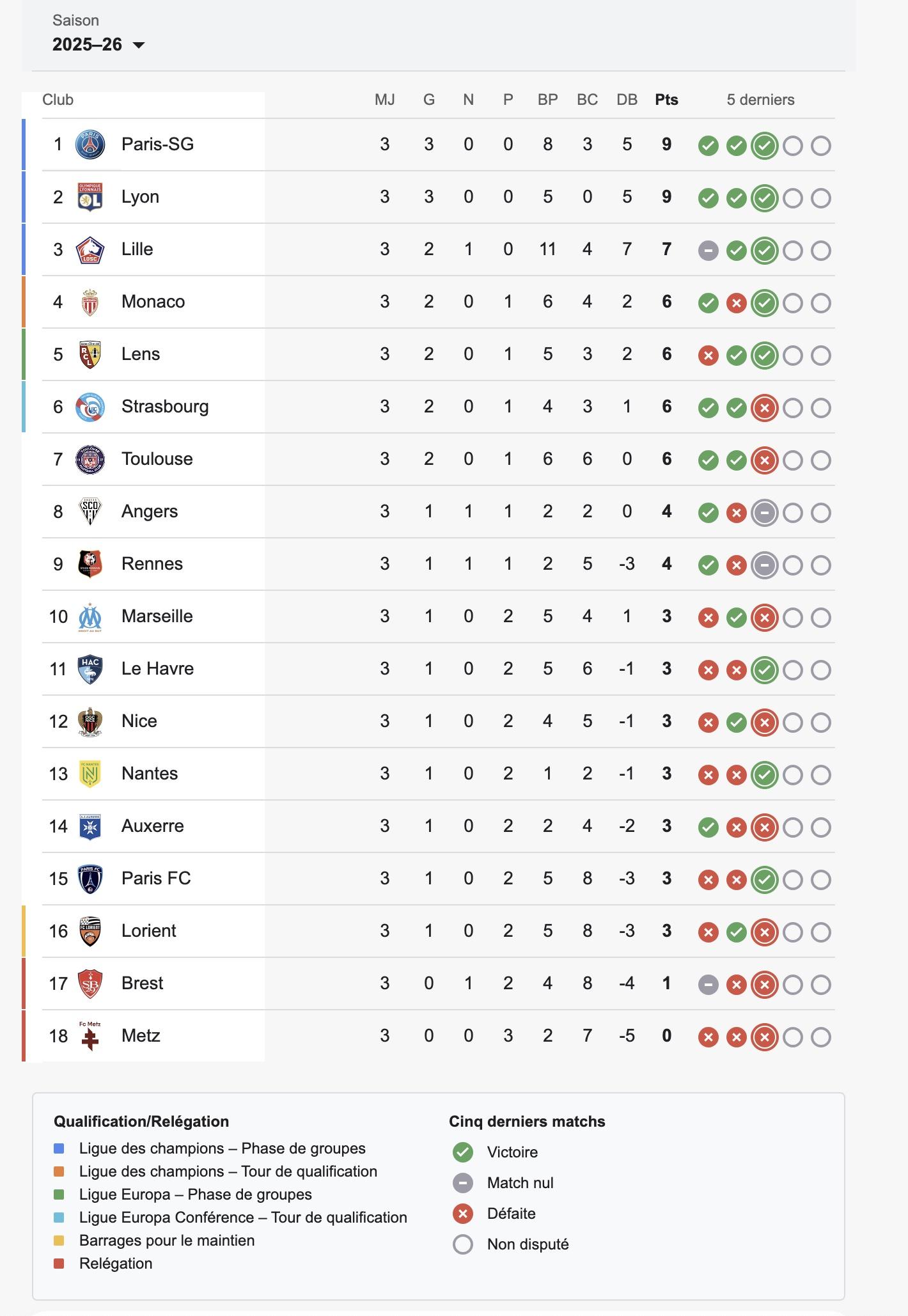
Task: Click the Metz club logo
Action: (x=90, y=1036)
